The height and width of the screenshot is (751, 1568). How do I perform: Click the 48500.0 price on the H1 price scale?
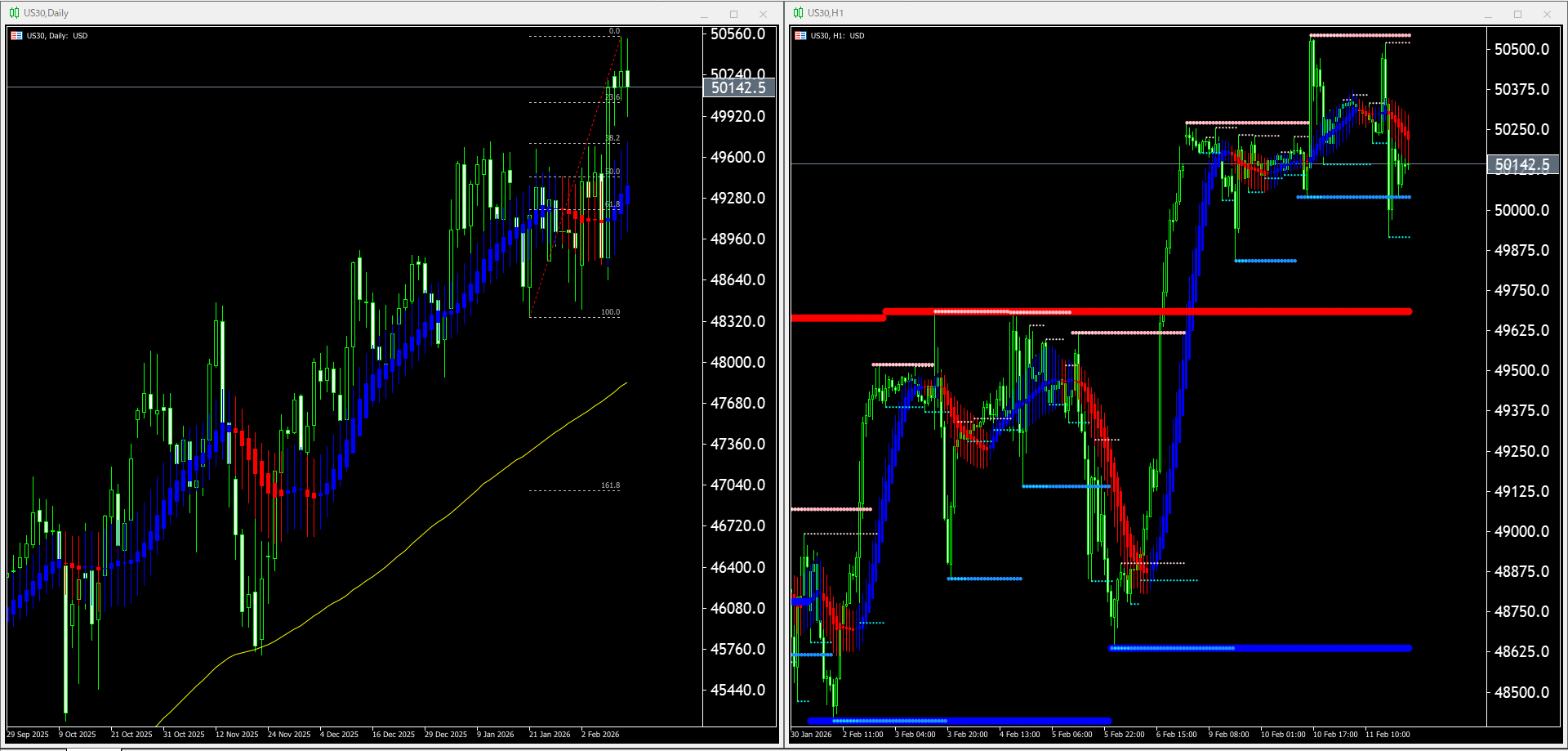coord(1521,692)
